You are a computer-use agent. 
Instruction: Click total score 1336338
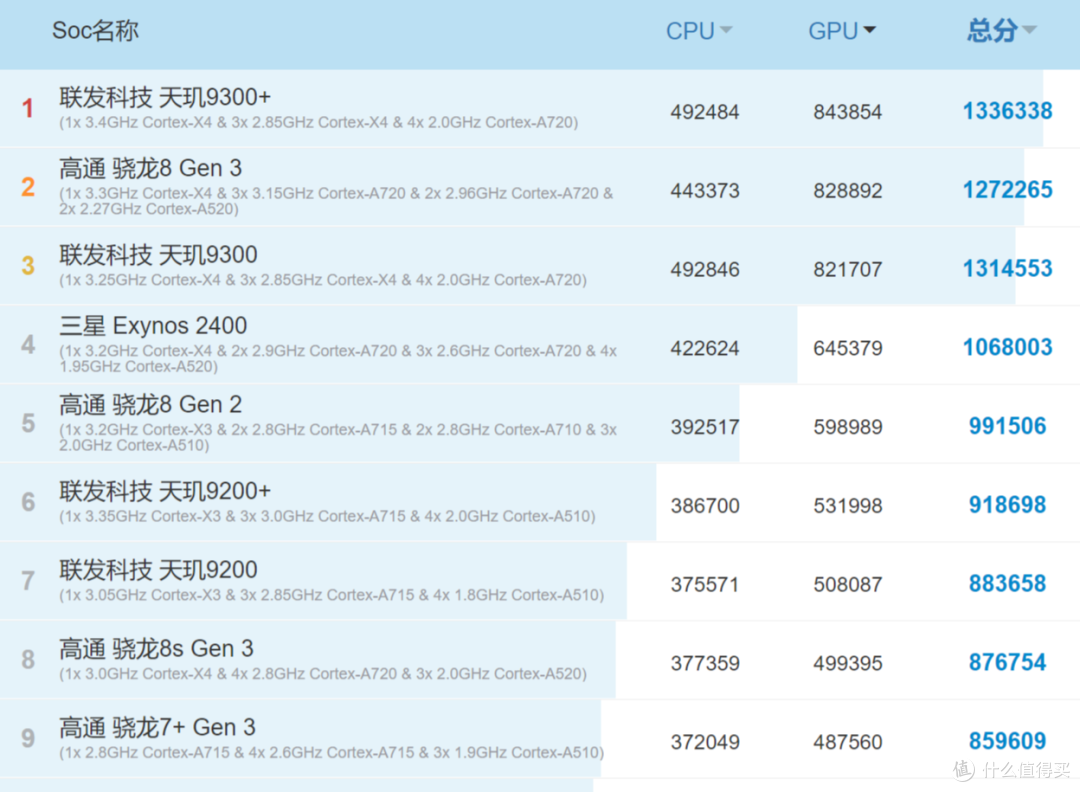click(x=1007, y=111)
